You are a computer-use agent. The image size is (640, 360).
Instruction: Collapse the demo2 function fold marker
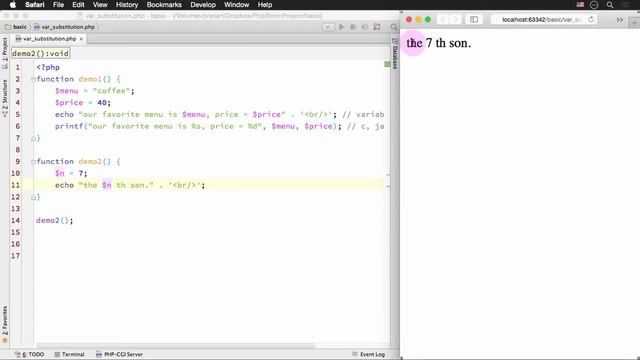point(33,162)
